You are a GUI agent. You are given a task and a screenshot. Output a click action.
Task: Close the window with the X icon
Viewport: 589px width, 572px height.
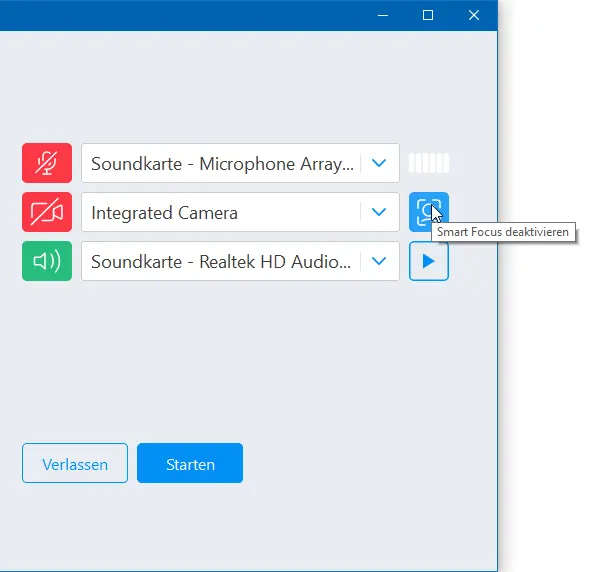tap(474, 15)
